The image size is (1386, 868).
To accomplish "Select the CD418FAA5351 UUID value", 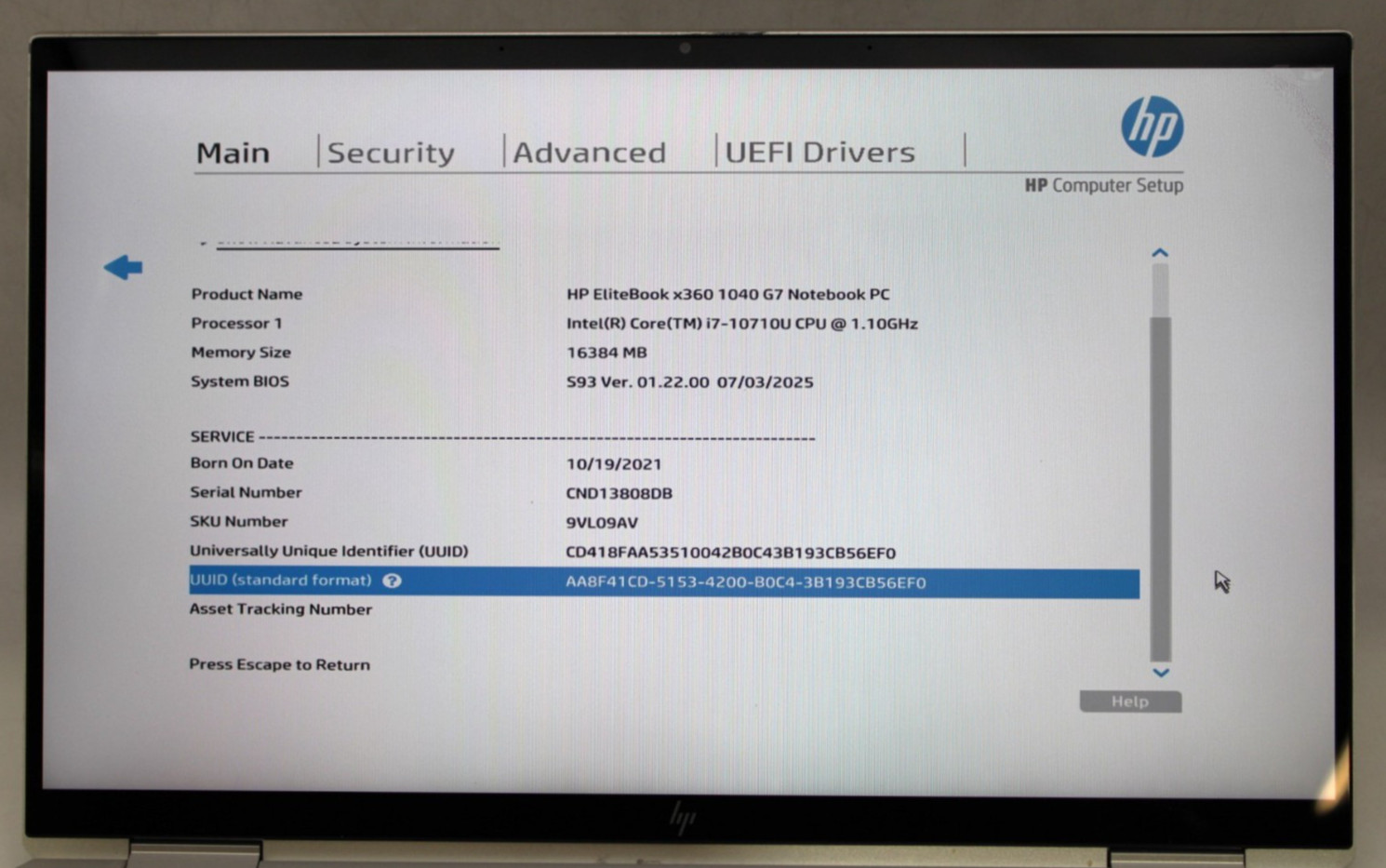I will click(730, 553).
